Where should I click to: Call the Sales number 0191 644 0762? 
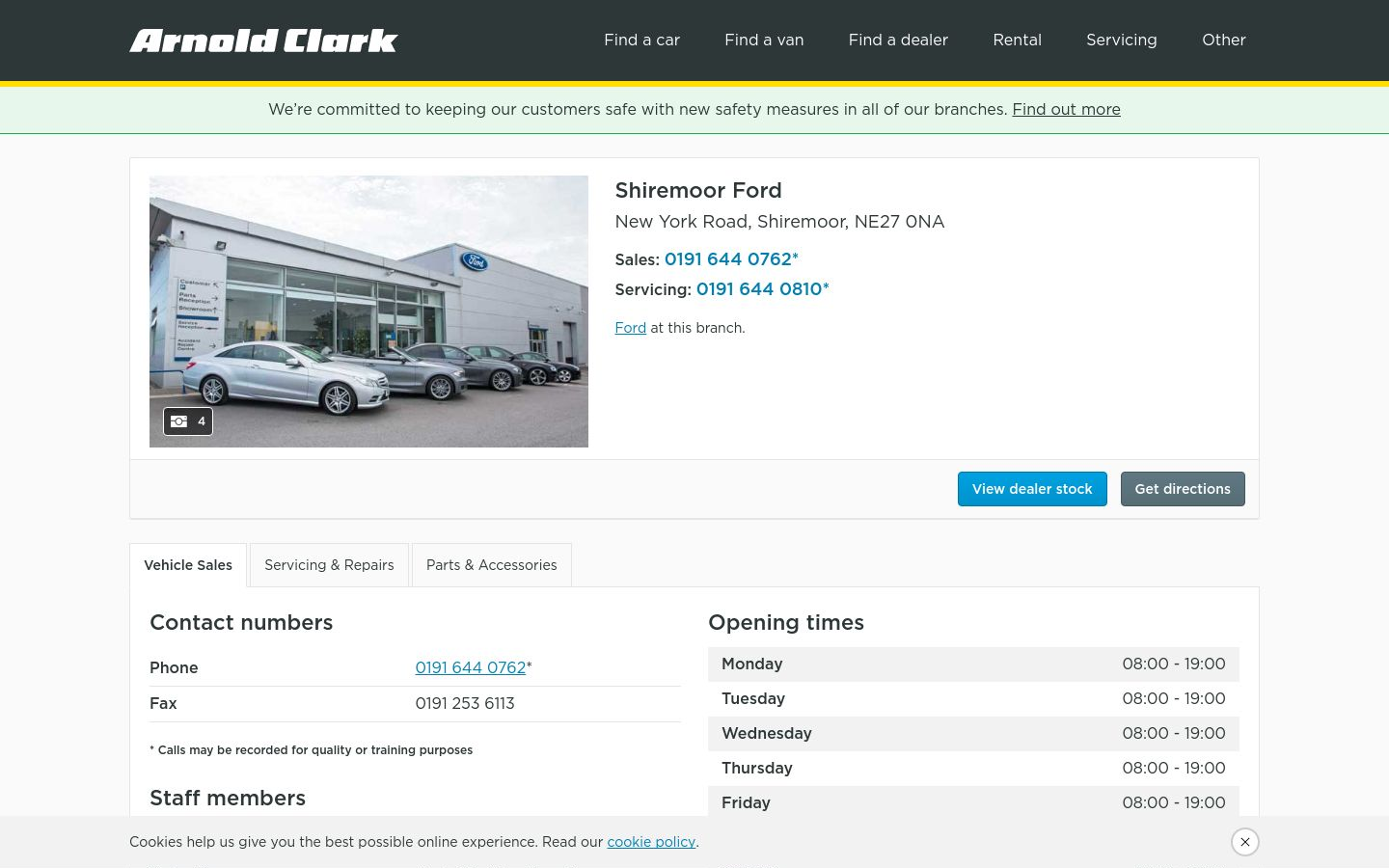731,258
